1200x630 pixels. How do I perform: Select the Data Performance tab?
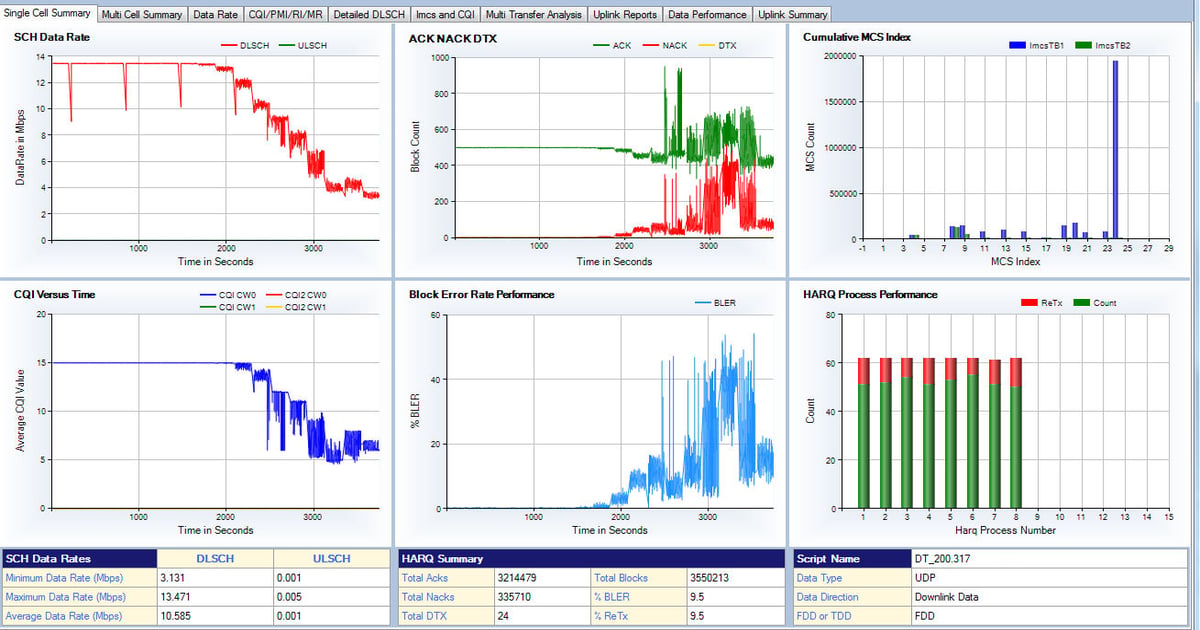click(707, 14)
